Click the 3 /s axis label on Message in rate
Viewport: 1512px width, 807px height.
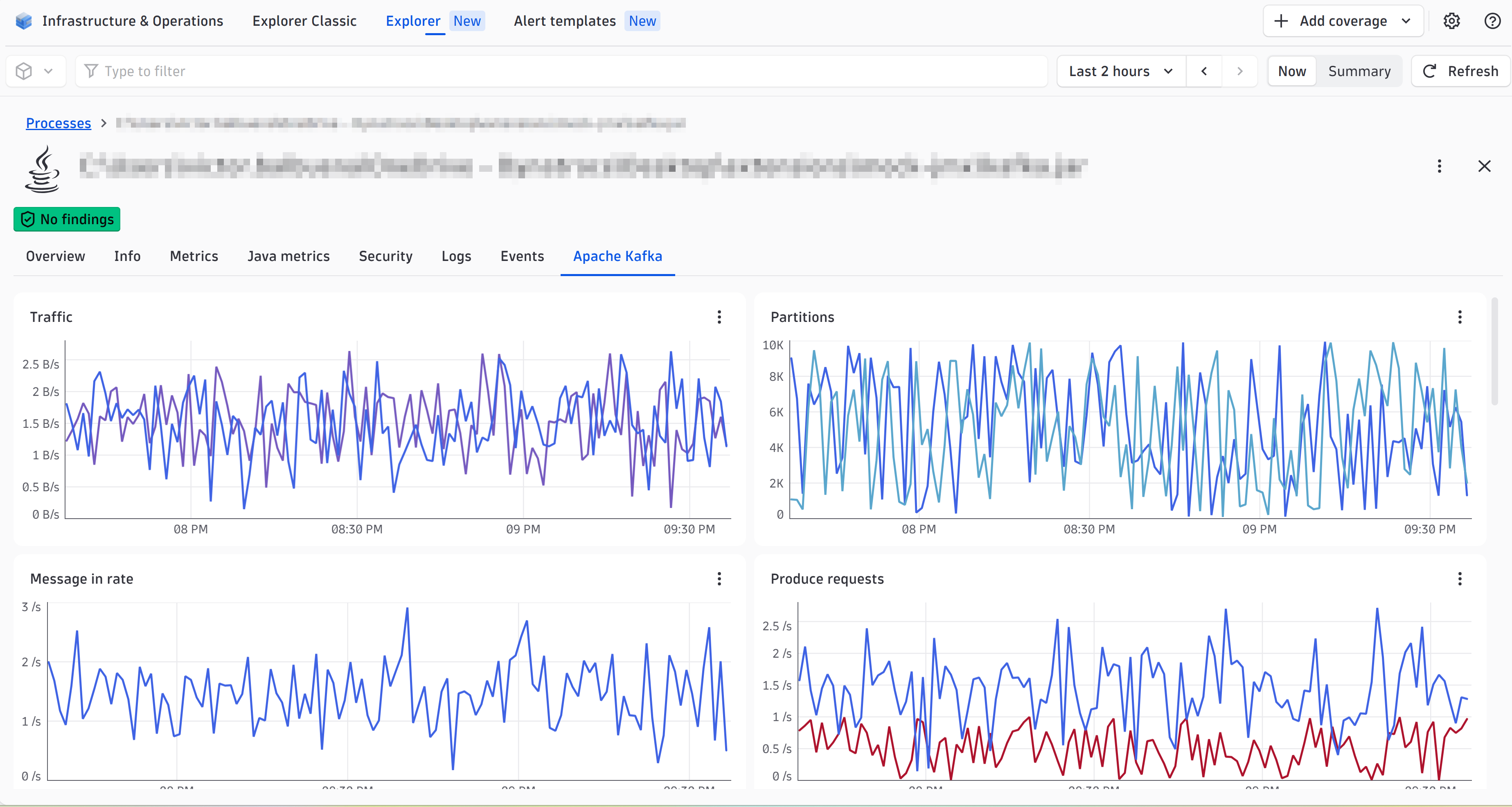(31, 607)
